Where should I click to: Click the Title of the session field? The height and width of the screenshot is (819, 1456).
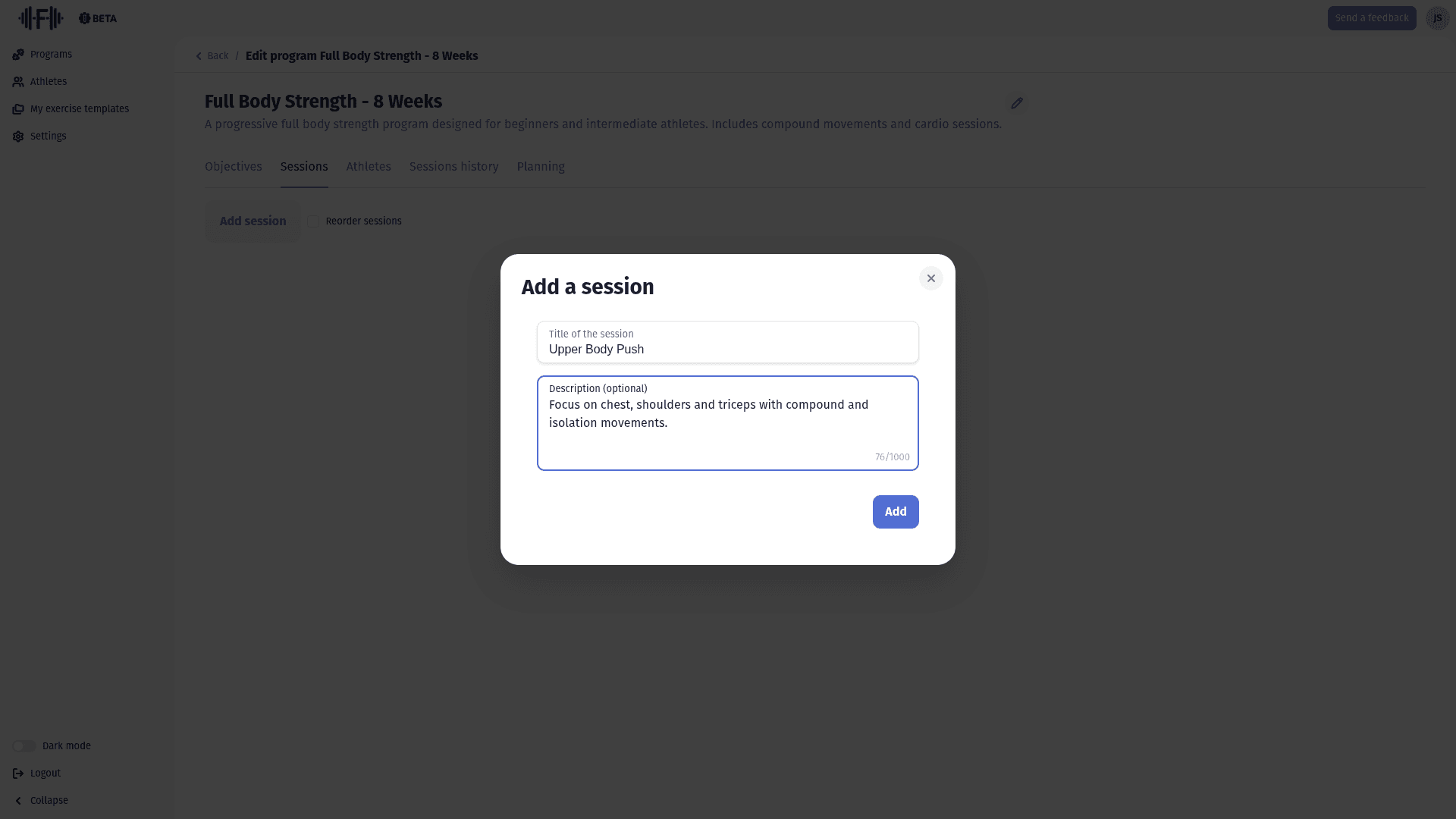[x=727, y=349]
